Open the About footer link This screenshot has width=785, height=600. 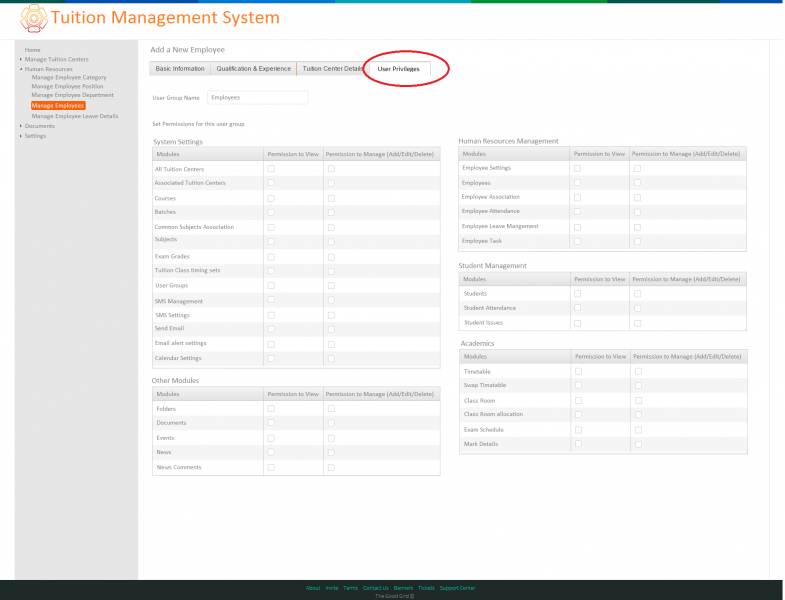coord(313,588)
